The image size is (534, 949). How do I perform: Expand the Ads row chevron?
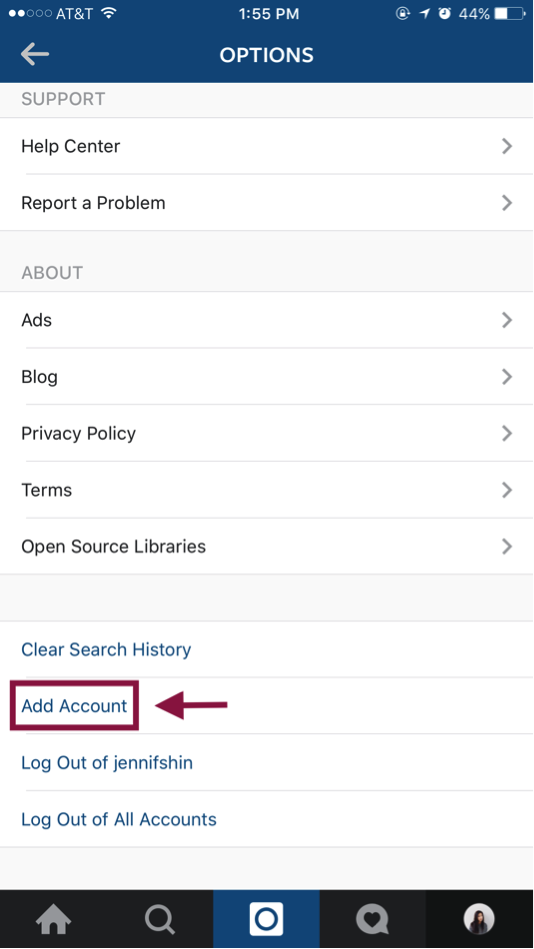tap(507, 320)
